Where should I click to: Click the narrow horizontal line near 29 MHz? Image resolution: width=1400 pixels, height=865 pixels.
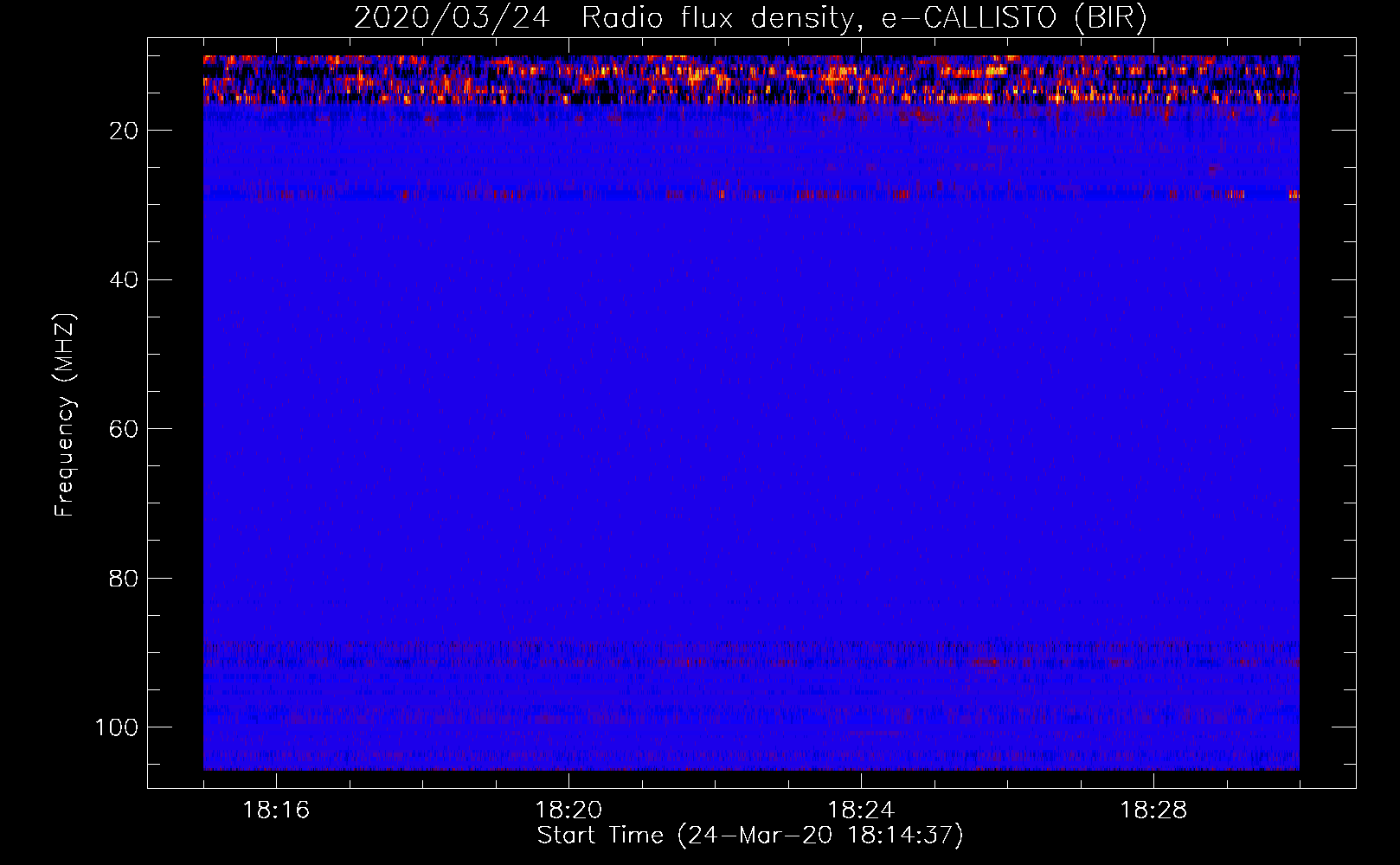point(751,195)
